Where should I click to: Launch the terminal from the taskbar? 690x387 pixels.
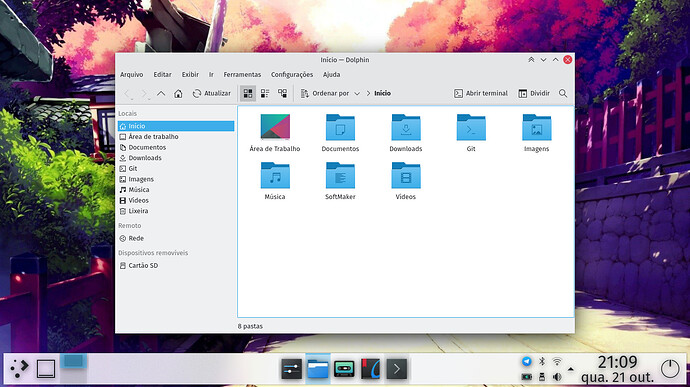pos(396,369)
